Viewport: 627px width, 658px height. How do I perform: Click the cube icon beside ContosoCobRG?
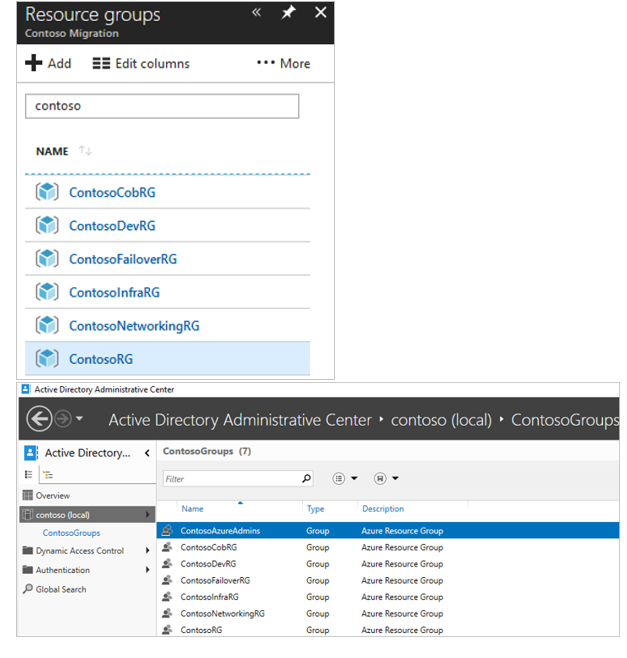(47, 192)
